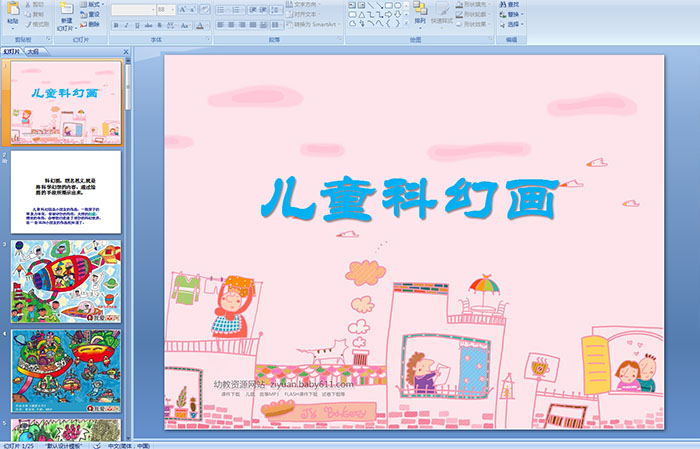This screenshot has width=700, height=449.
Task: Click the Increase Indent button
Action: pos(263,10)
